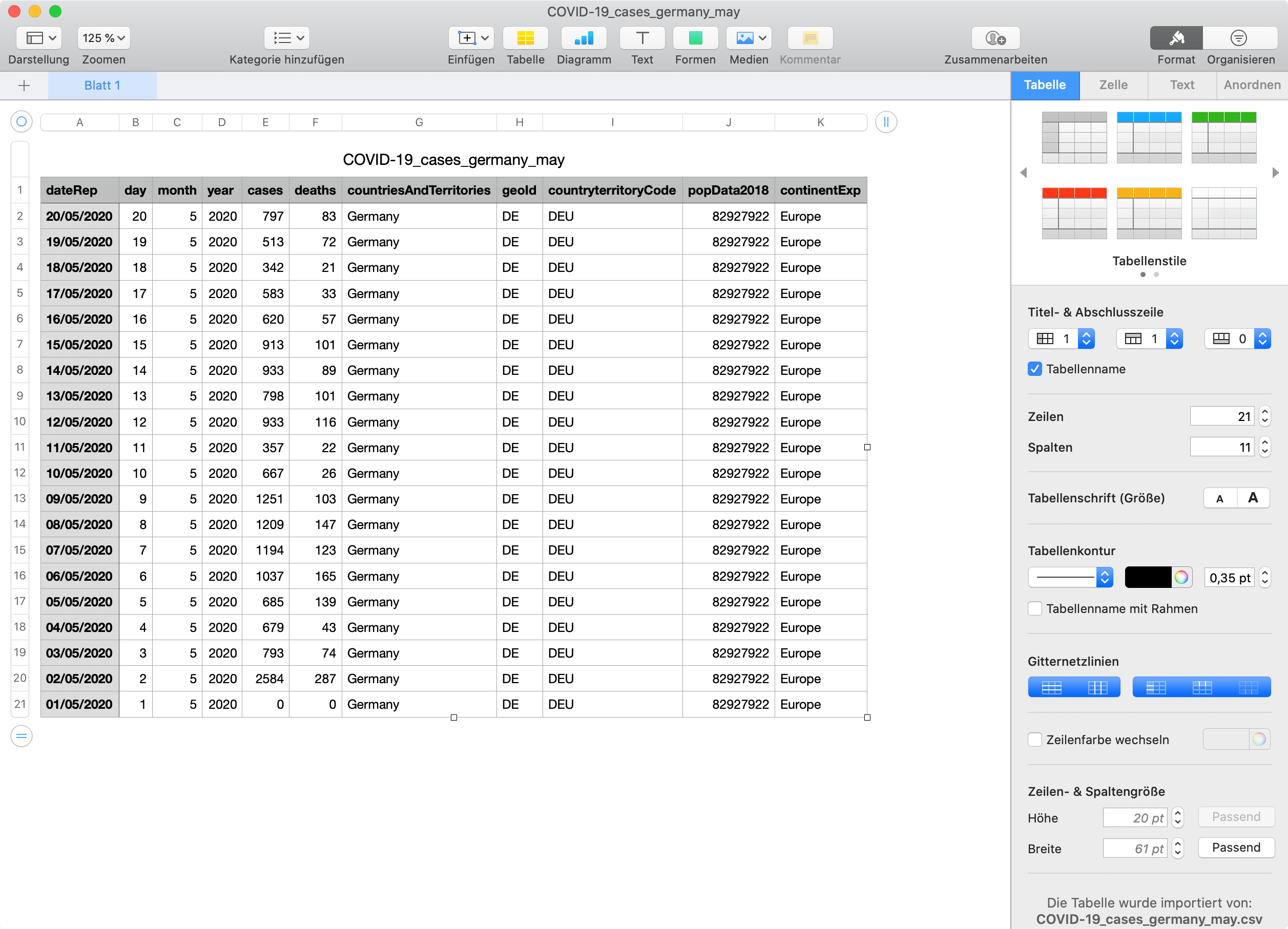
Task: Click the Passend button for Breite
Action: [x=1236, y=848]
